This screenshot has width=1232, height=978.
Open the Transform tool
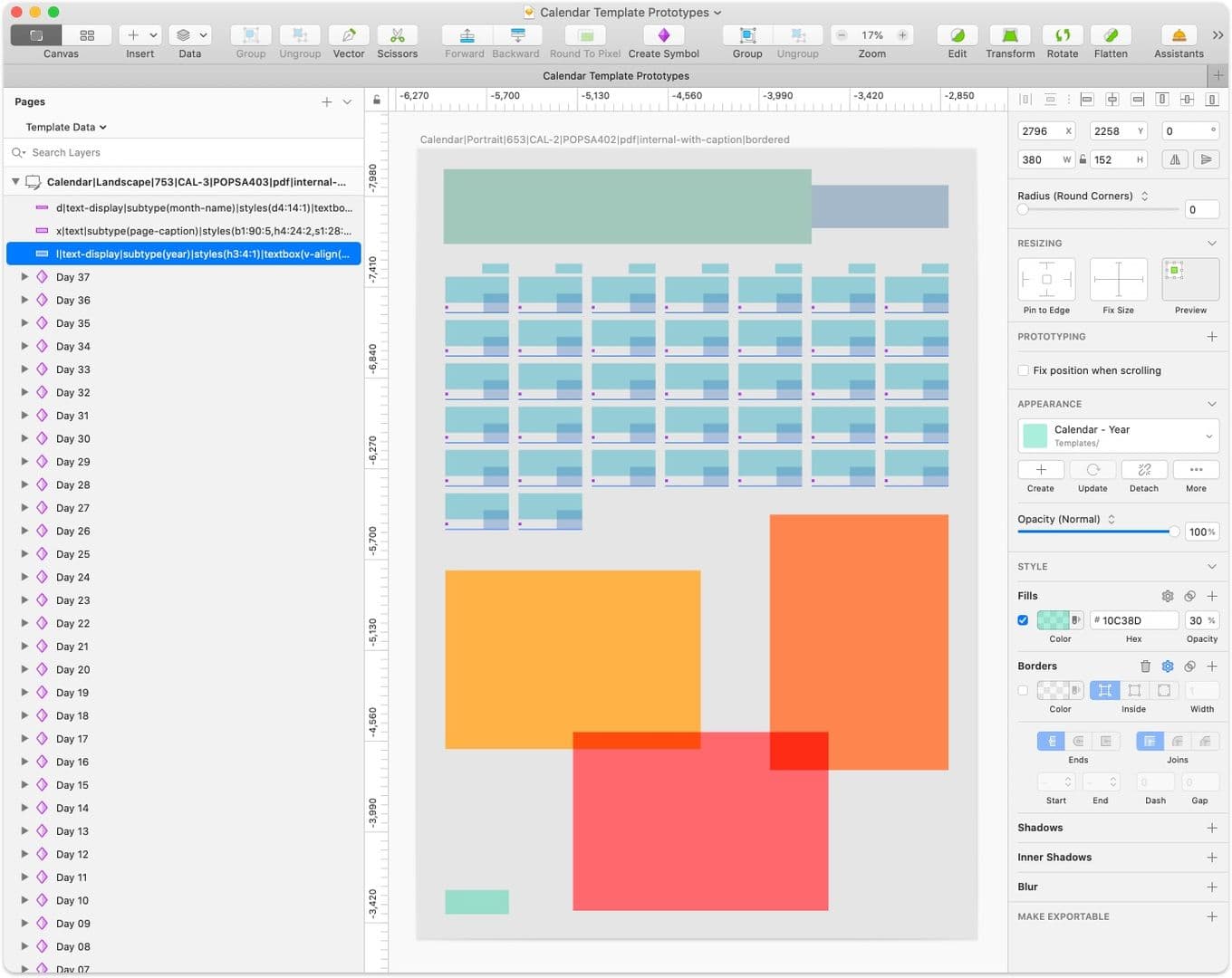coord(1009,35)
